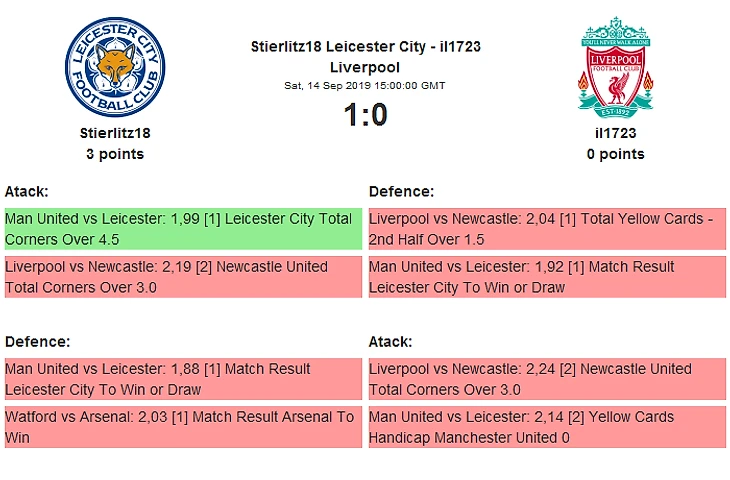Click the Liverpool FC club crest
The height and width of the screenshot is (480, 730).
click(x=615, y=67)
